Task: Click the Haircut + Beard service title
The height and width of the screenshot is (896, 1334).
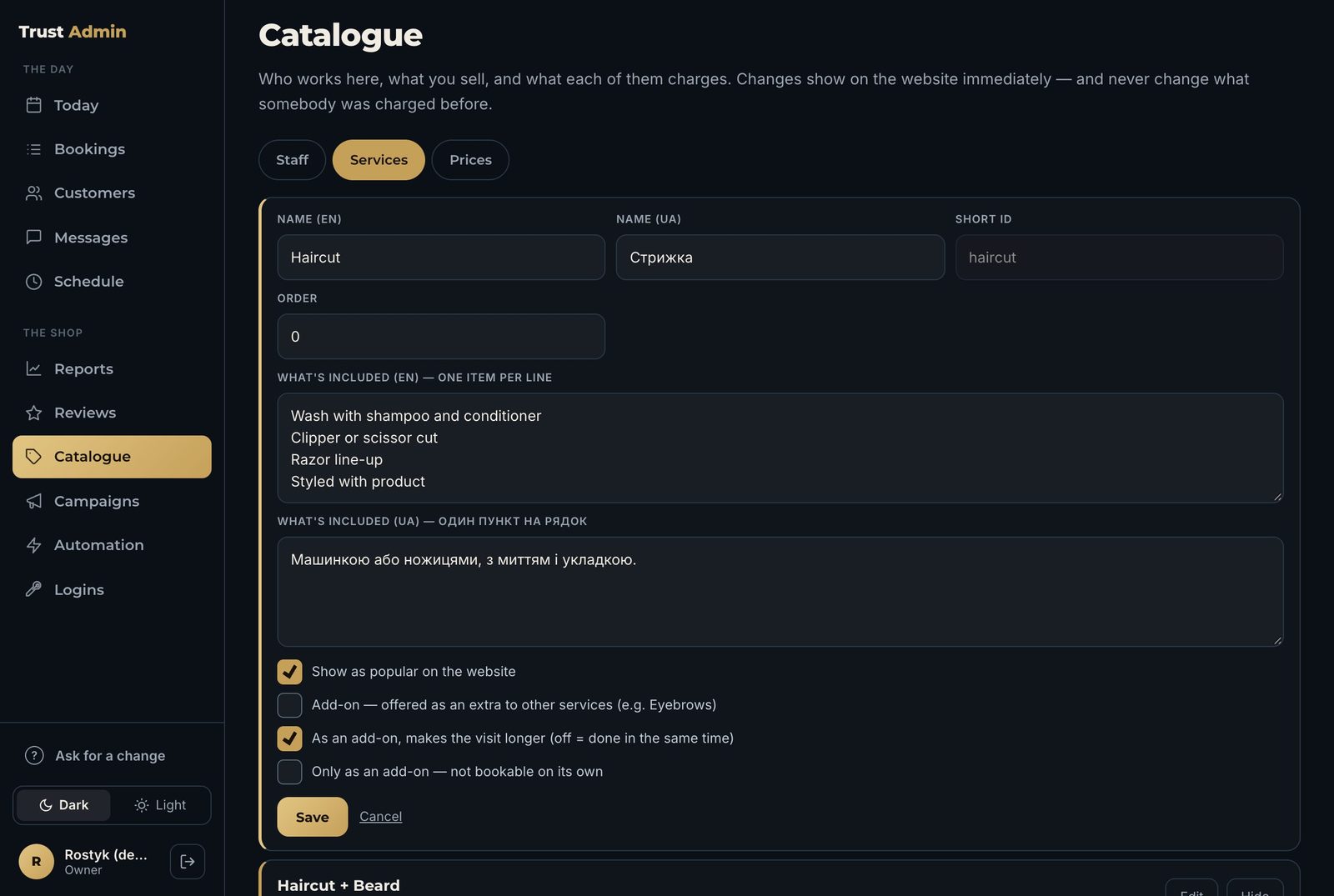Action: [x=339, y=885]
